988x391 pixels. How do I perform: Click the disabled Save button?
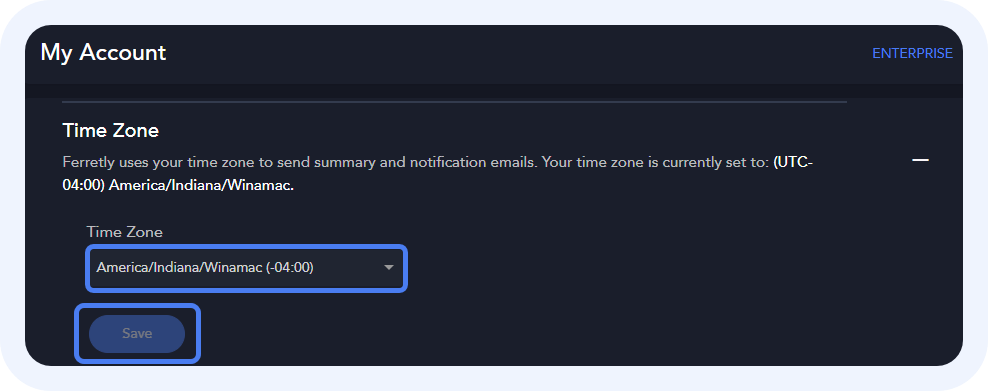pos(137,334)
